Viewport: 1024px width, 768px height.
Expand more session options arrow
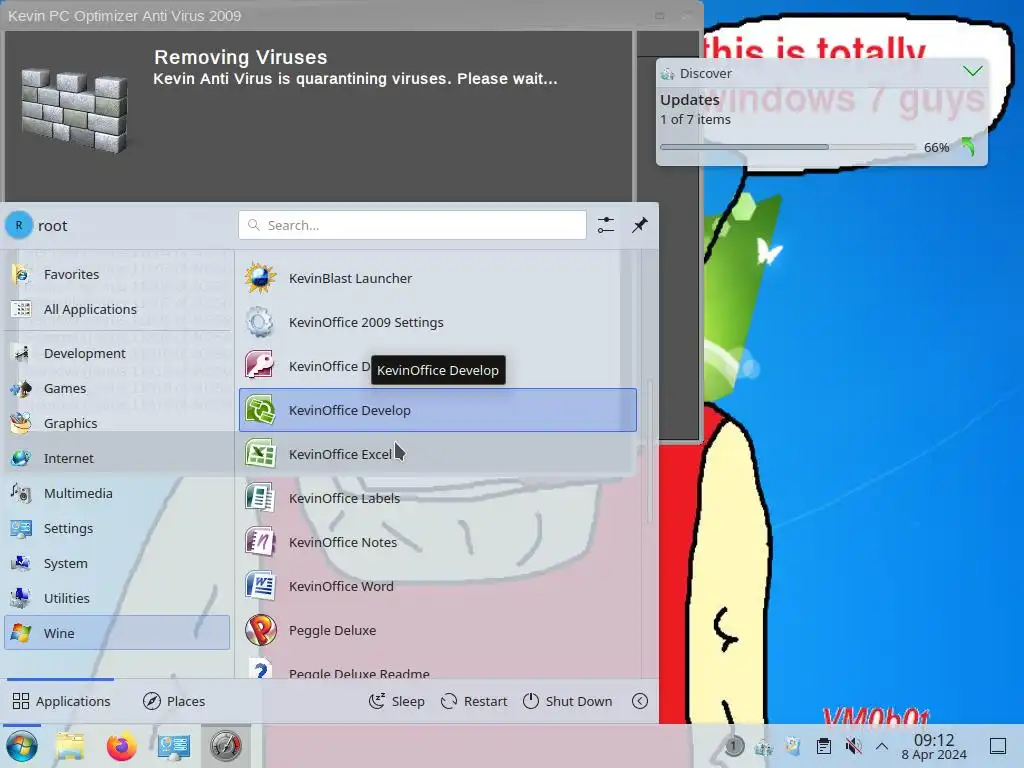640,701
